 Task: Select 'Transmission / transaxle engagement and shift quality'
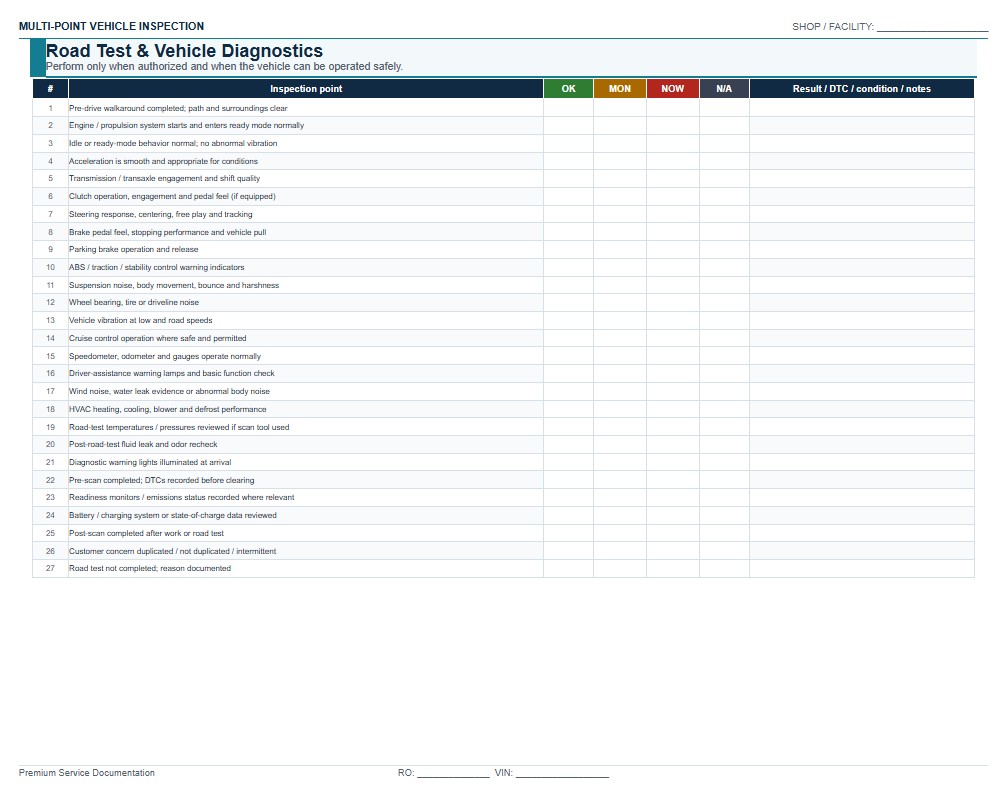pyautogui.click(x=165, y=179)
